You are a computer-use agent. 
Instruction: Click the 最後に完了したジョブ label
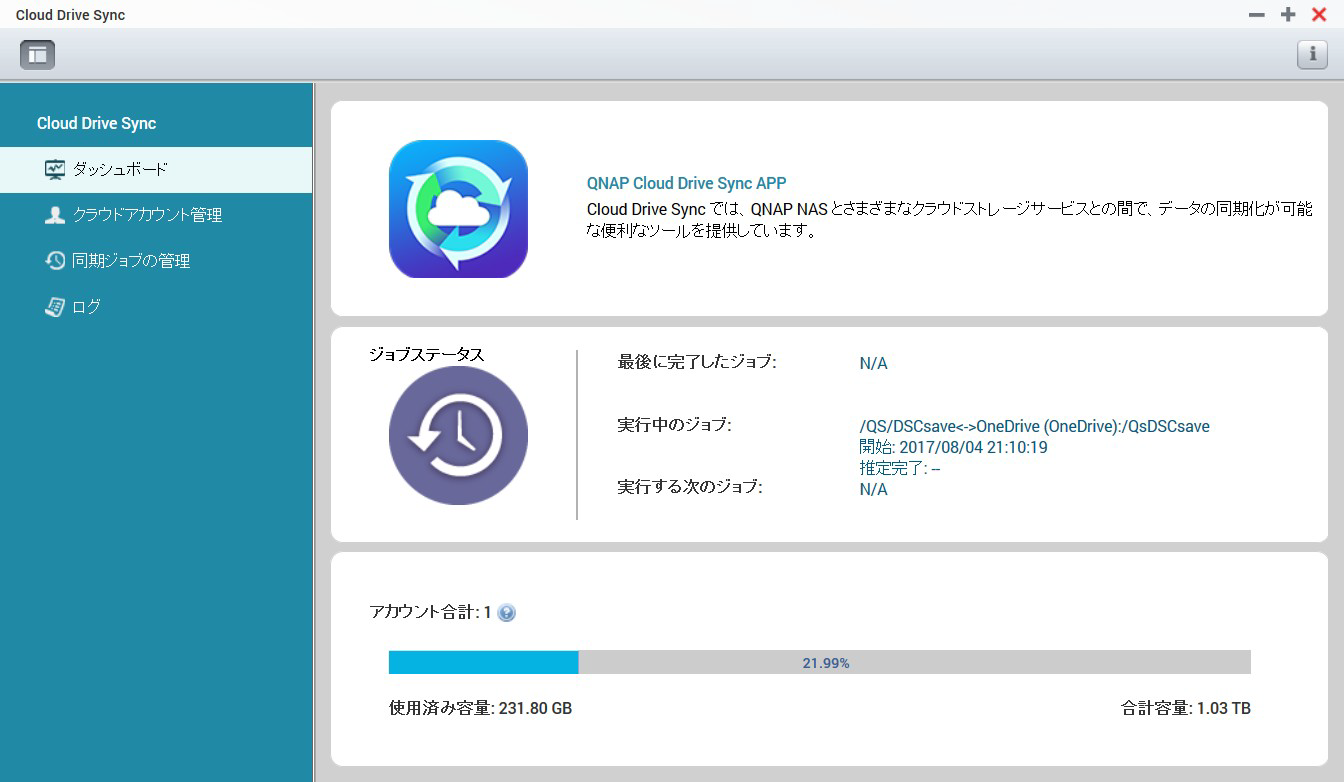click(x=697, y=362)
